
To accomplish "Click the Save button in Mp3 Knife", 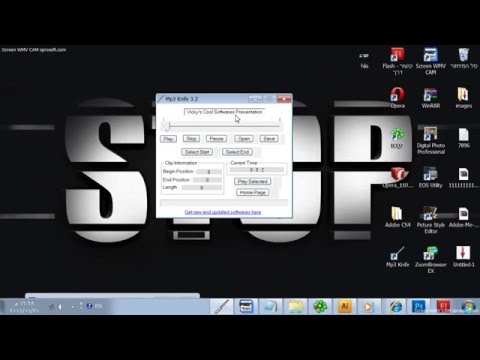I will point(269,139).
